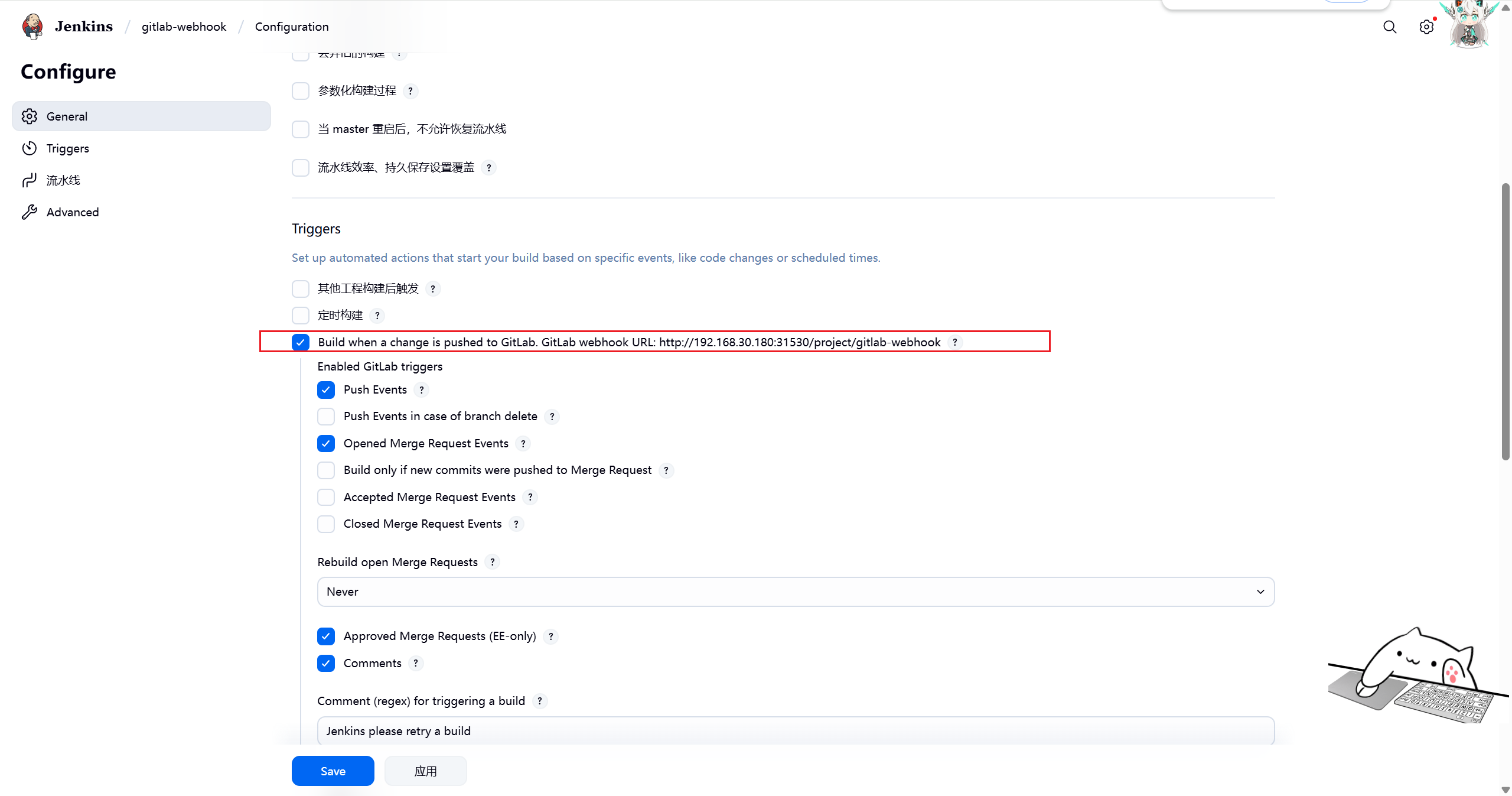Screen dimensions: 1512x796
Task: Click the 应用 apply button
Action: (x=425, y=771)
